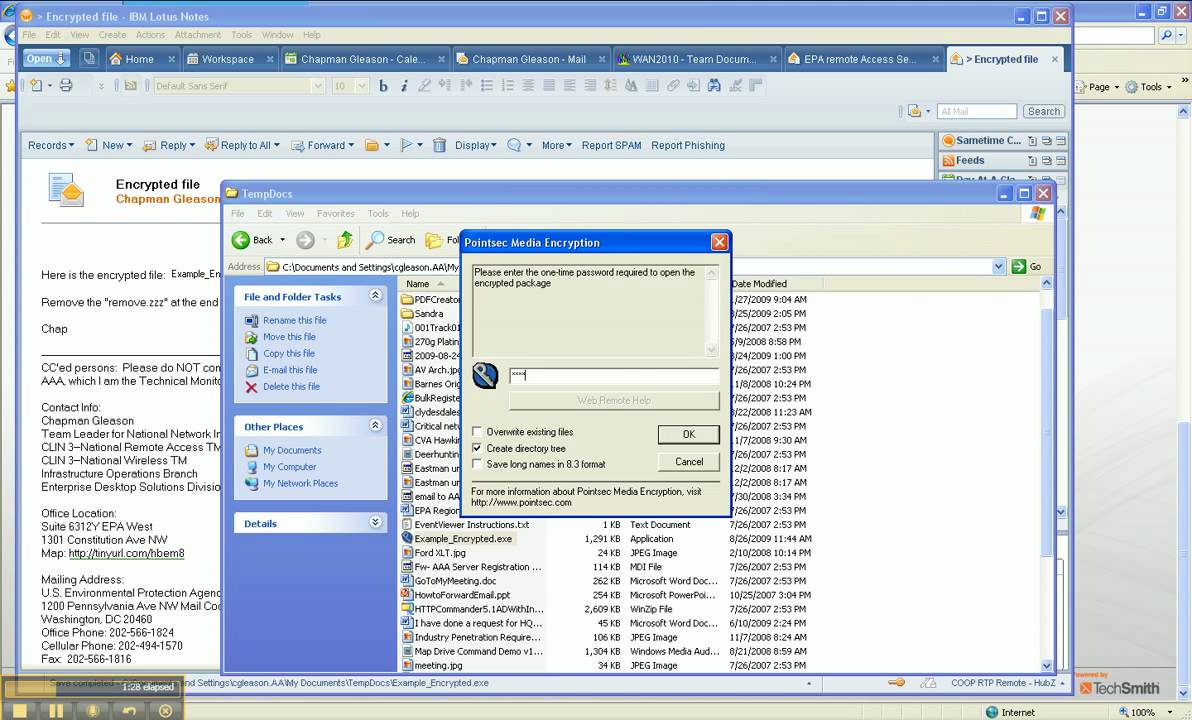1192x720 pixels.
Task: Open the Create menu in Lotus Notes
Action: [112, 35]
